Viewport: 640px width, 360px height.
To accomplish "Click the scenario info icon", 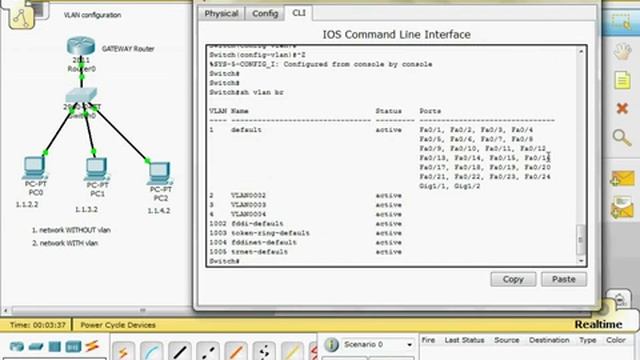I will [x=331, y=345].
